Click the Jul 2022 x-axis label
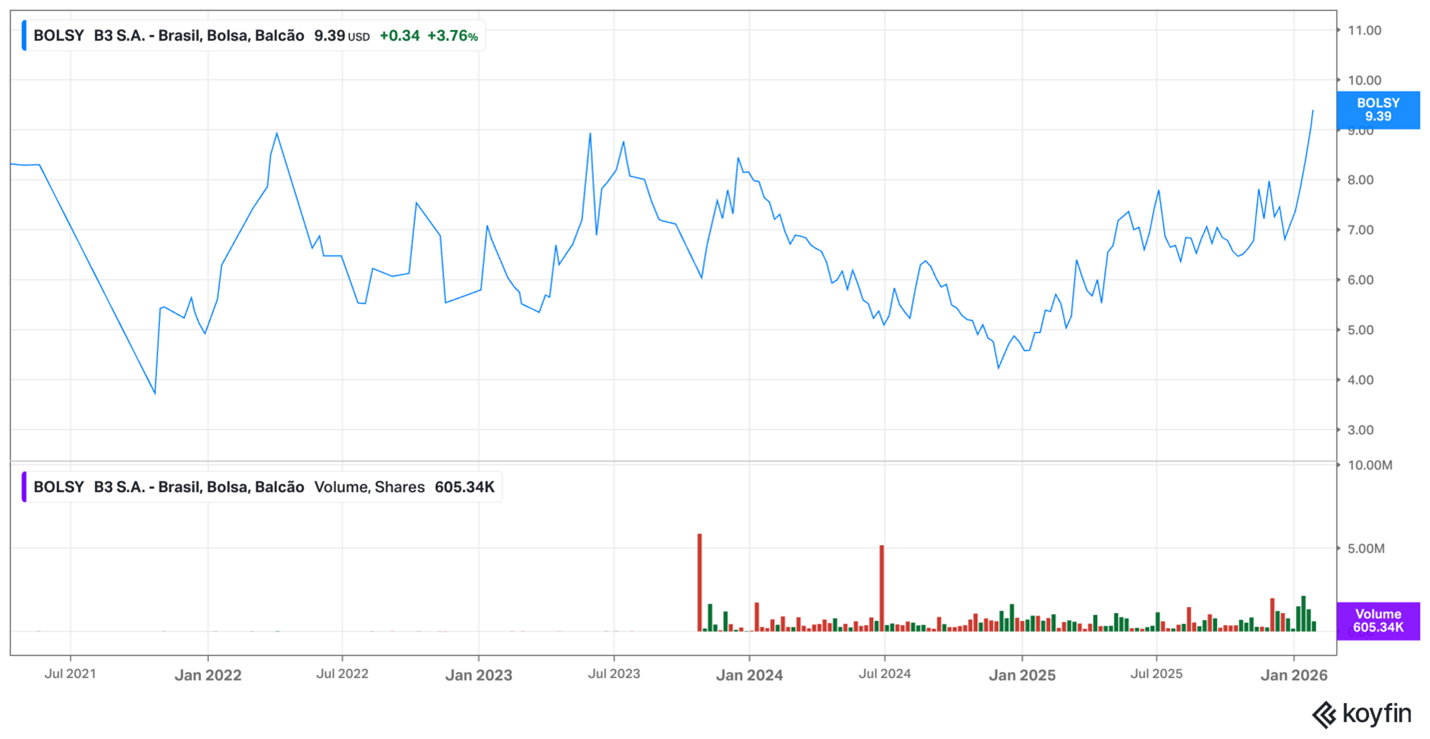 pos(342,674)
